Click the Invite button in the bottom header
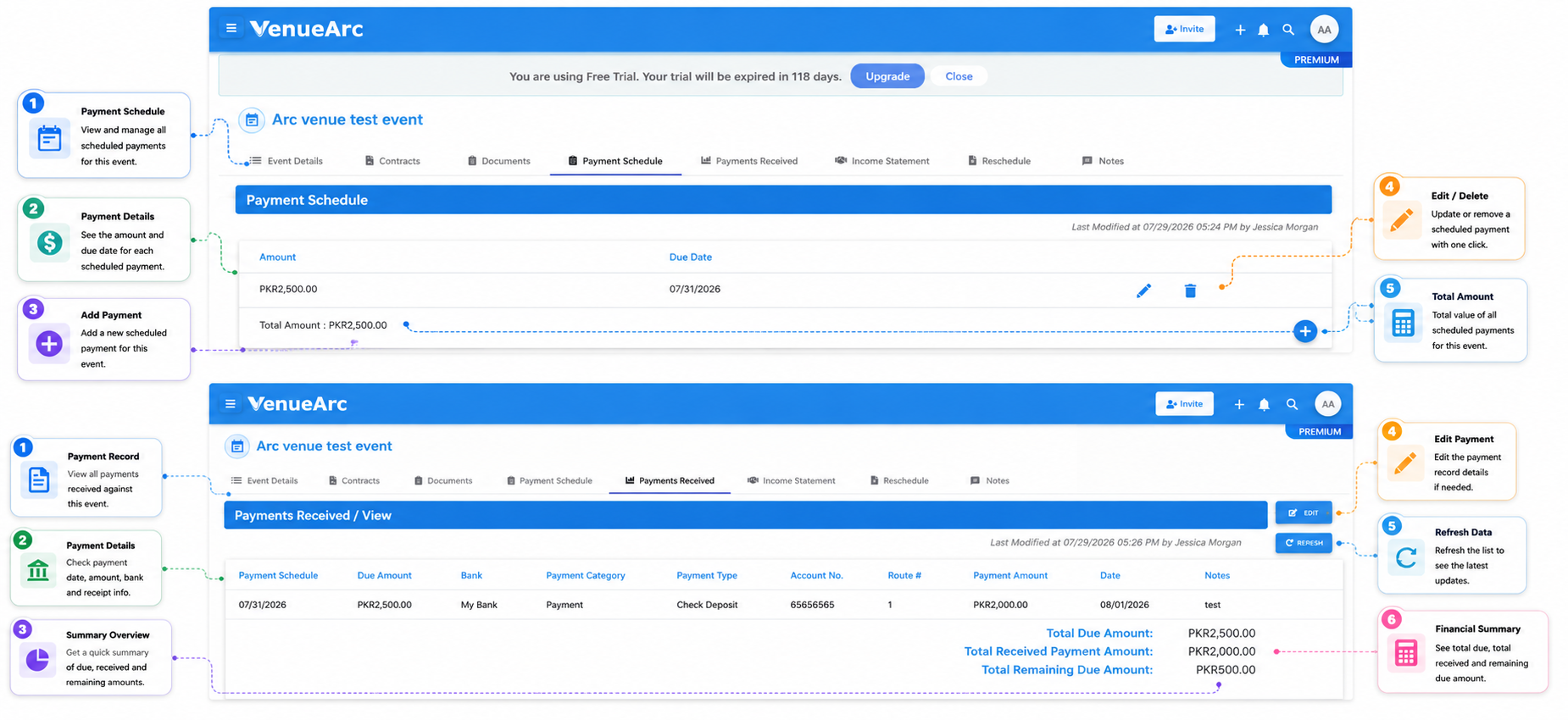The height and width of the screenshot is (720, 1568). click(x=1184, y=404)
